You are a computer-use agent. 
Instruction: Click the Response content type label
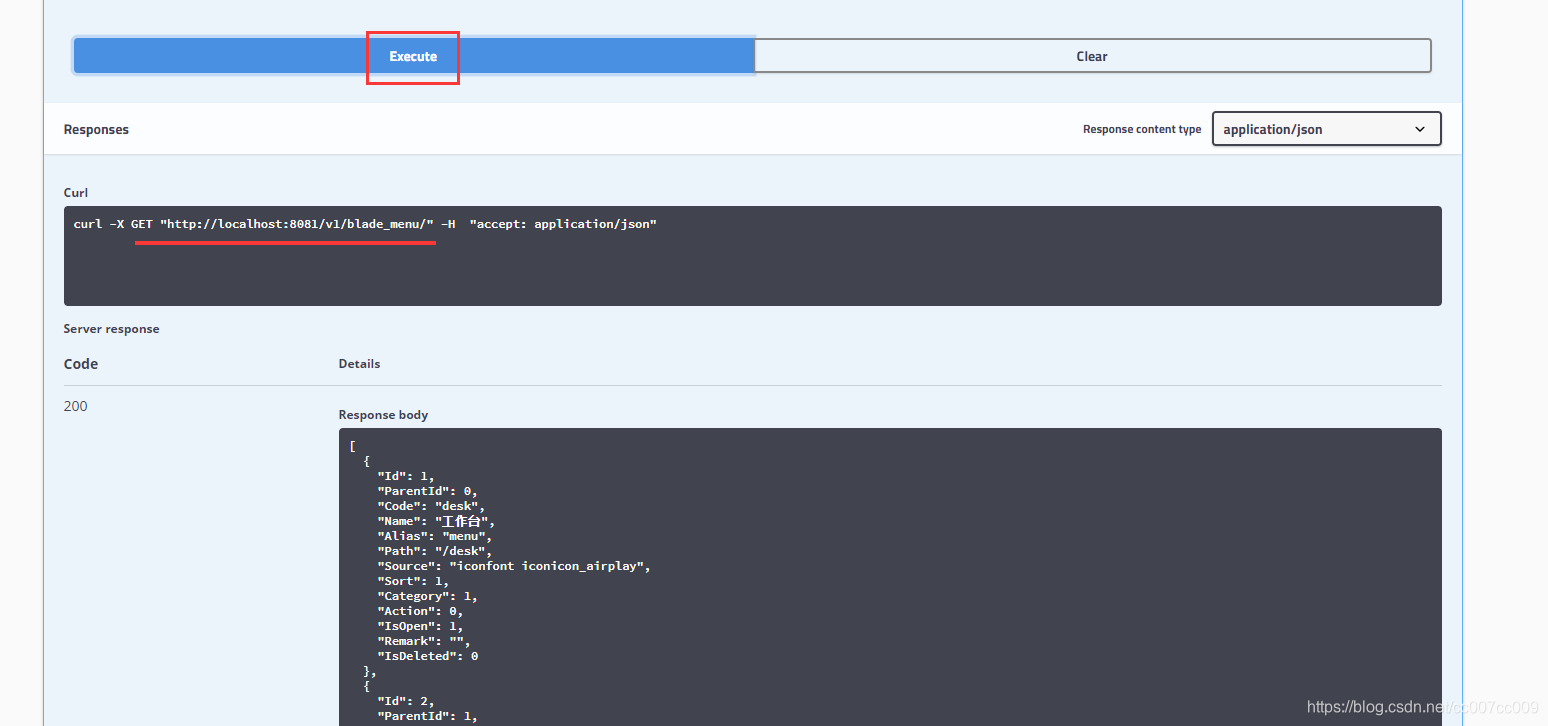point(1142,130)
